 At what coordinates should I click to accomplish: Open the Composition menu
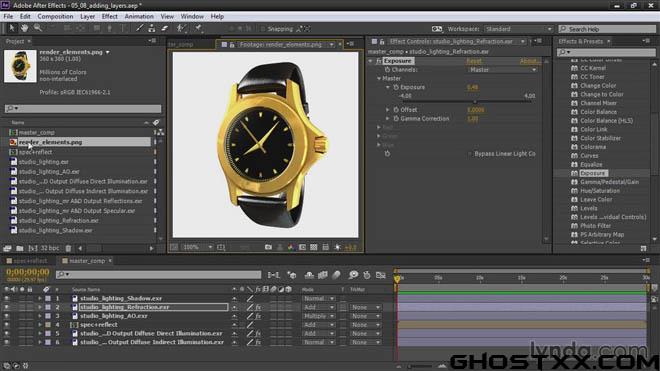coord(55,16)
